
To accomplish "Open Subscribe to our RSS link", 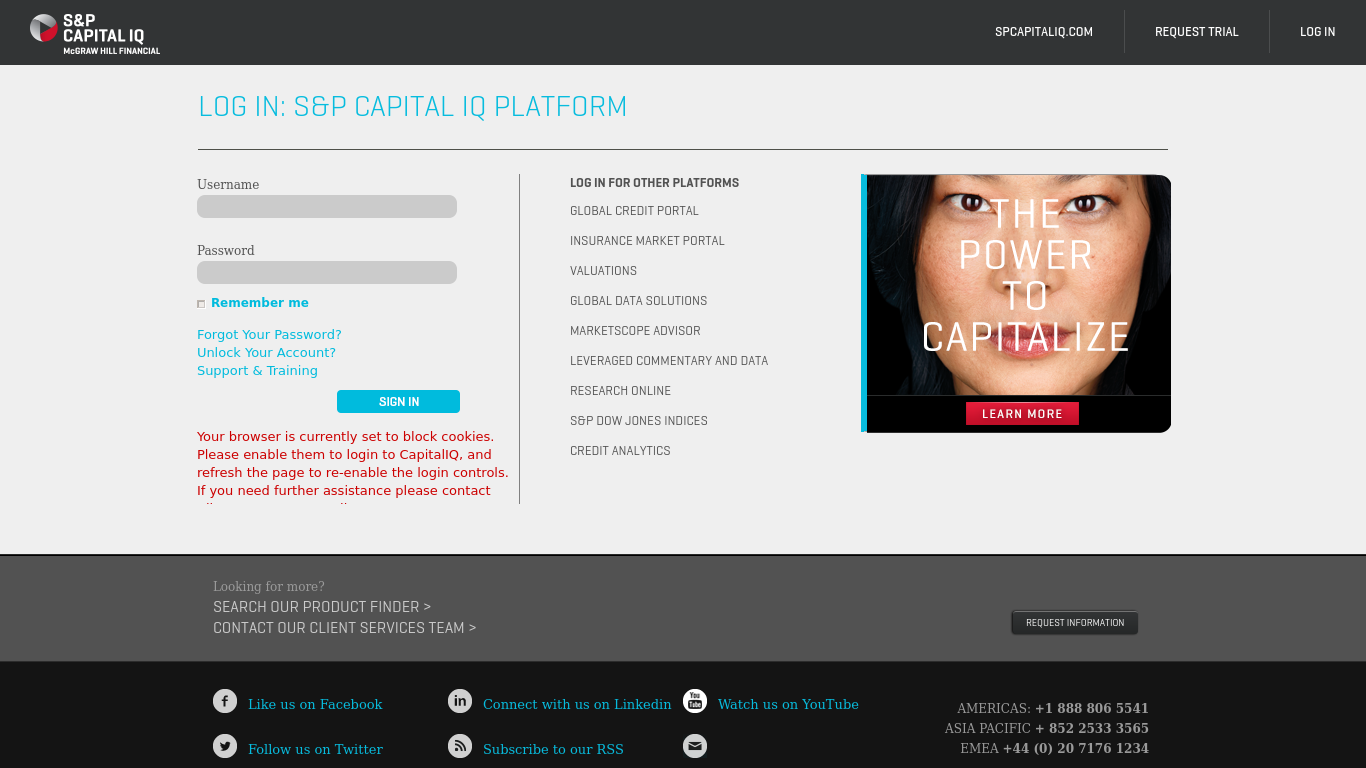I will (x=553, y=750).
